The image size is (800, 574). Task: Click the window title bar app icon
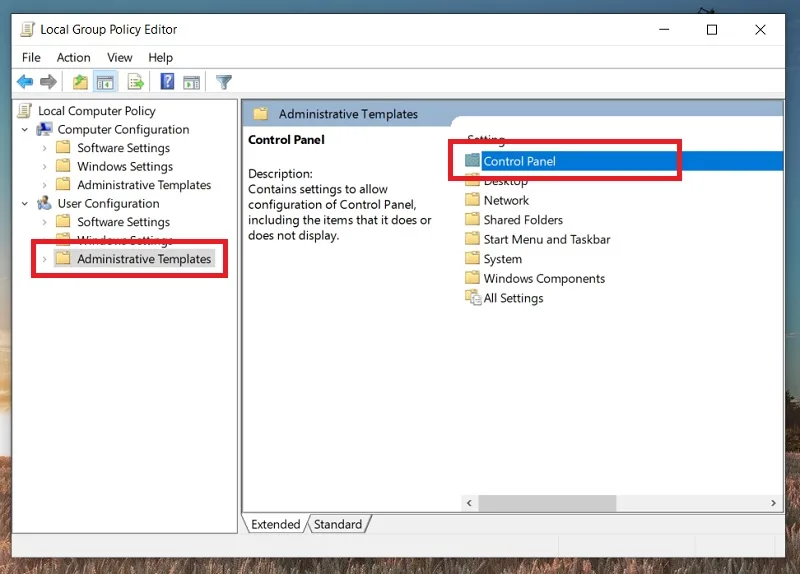tap(27, 30)
